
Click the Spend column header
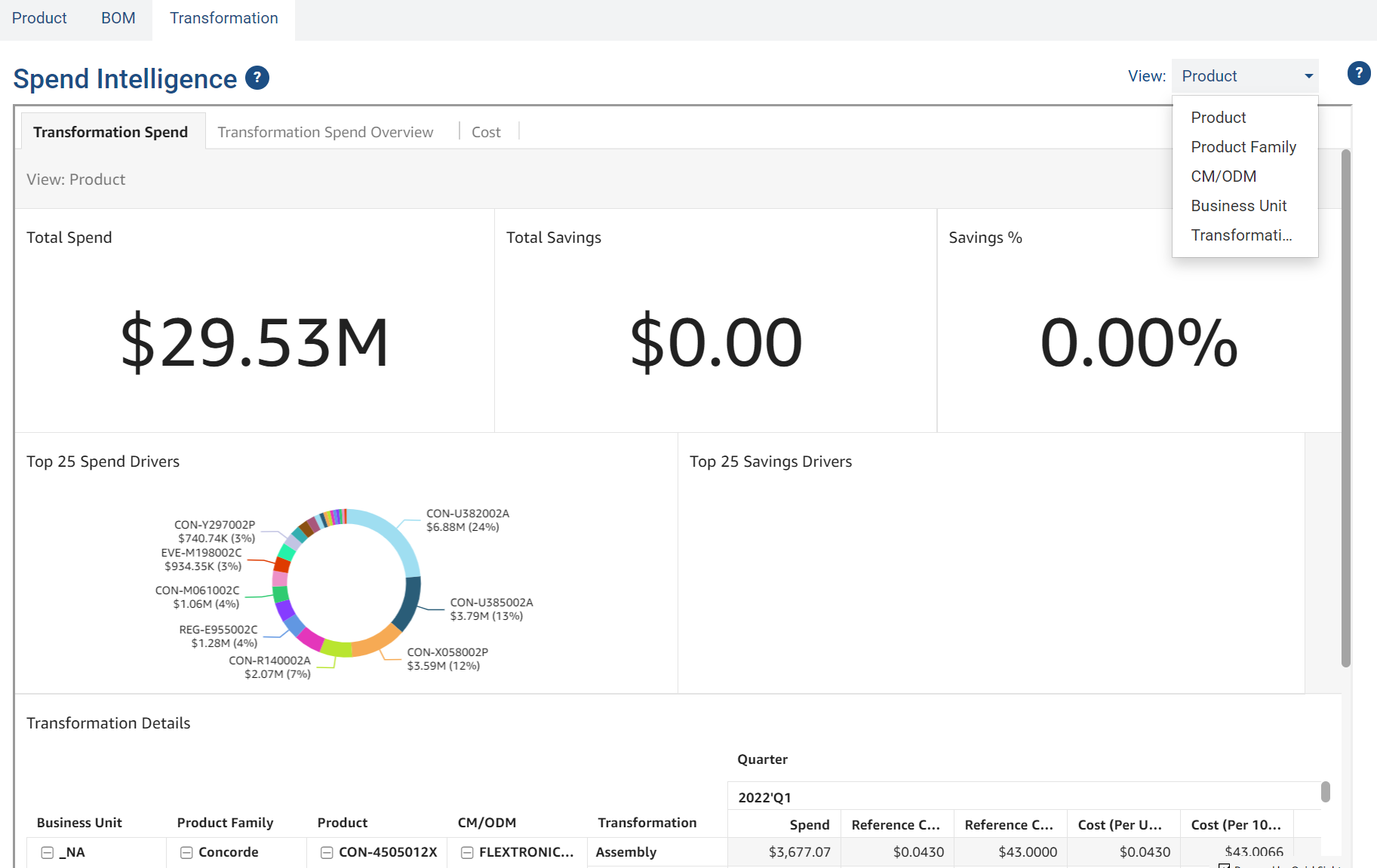click(809, 824)
